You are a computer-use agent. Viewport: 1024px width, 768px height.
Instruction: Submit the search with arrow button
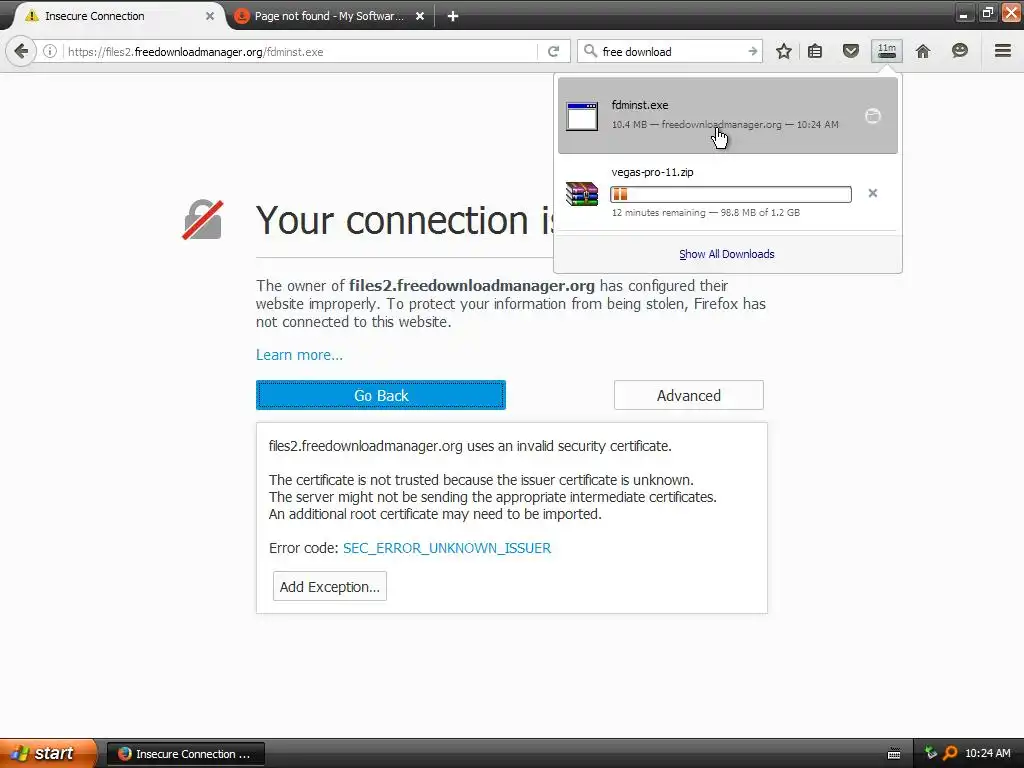(752, 51)
